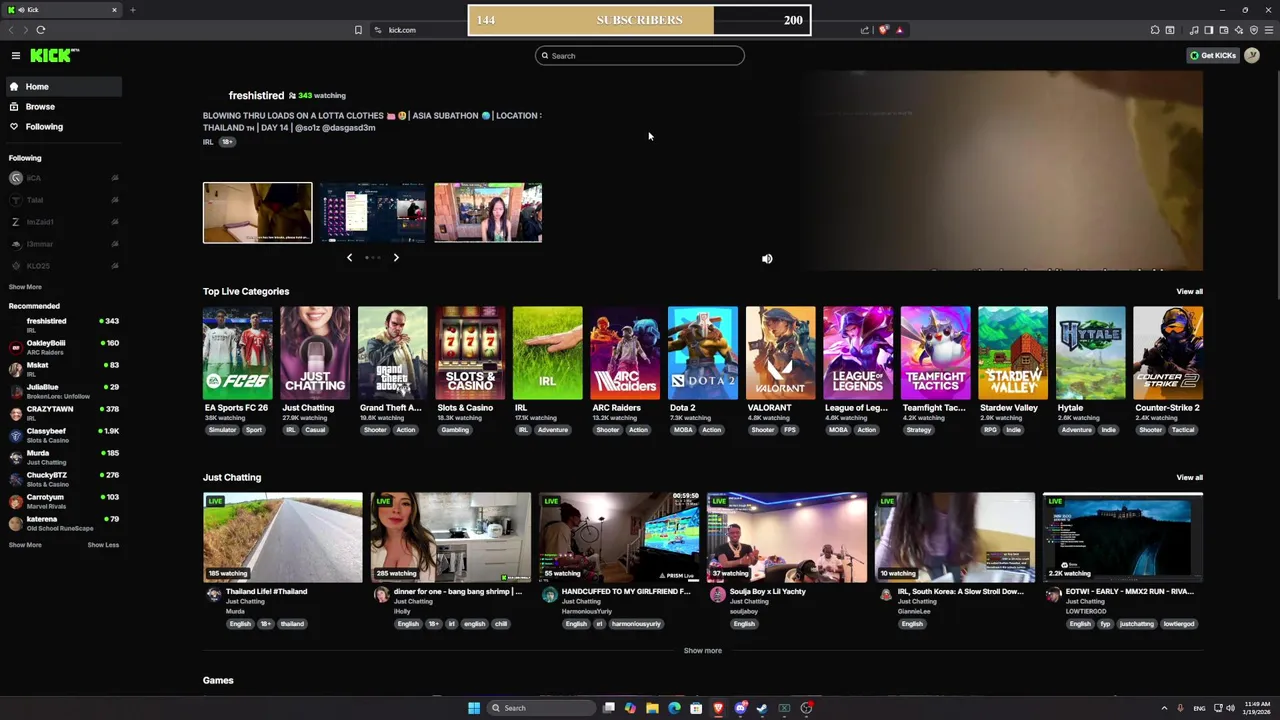
Task: Open taskbar clock and date
Action: (1257, 708)
